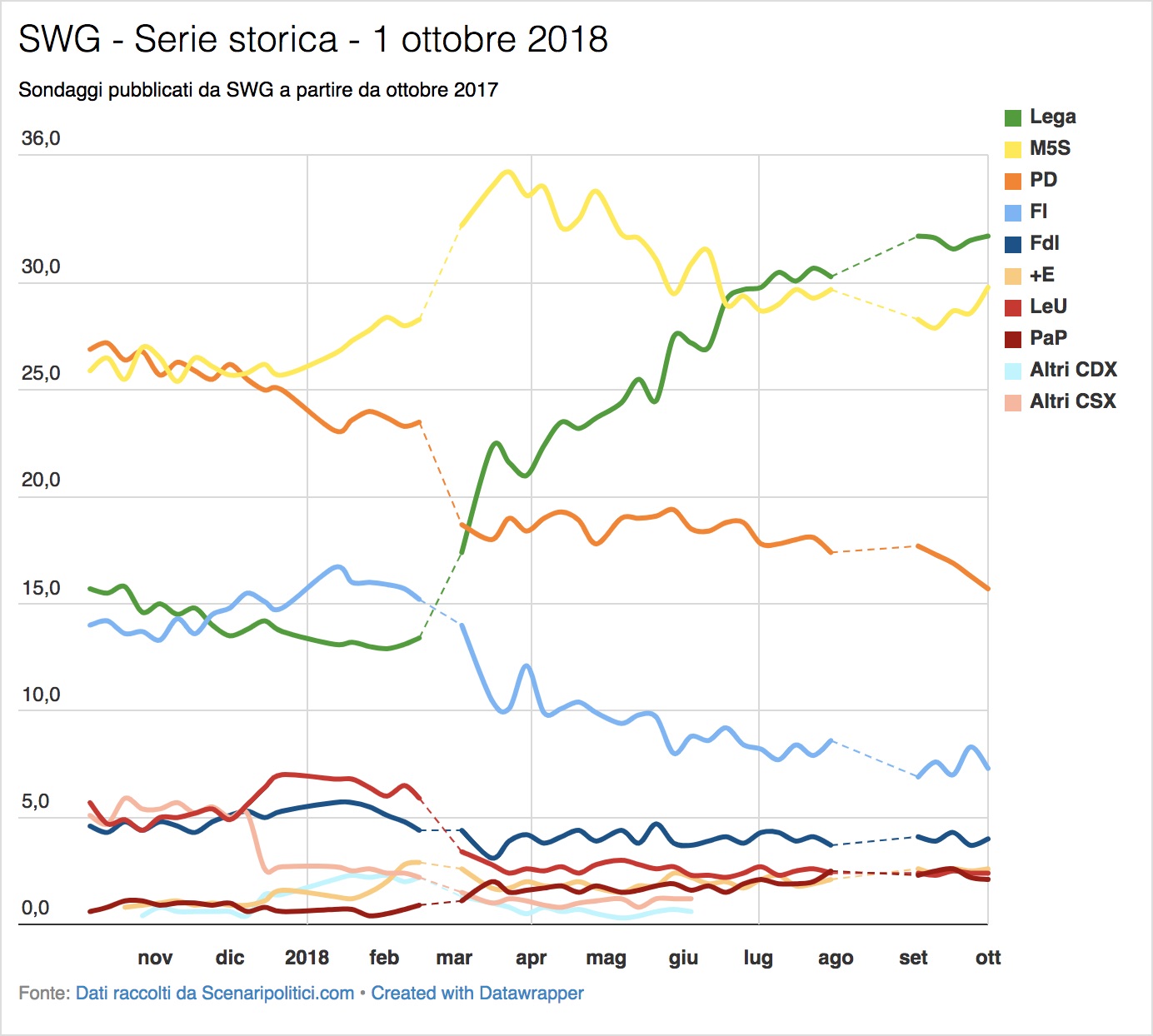Click the nov month axis label
1153x1036 pixels.
point(155,958)
